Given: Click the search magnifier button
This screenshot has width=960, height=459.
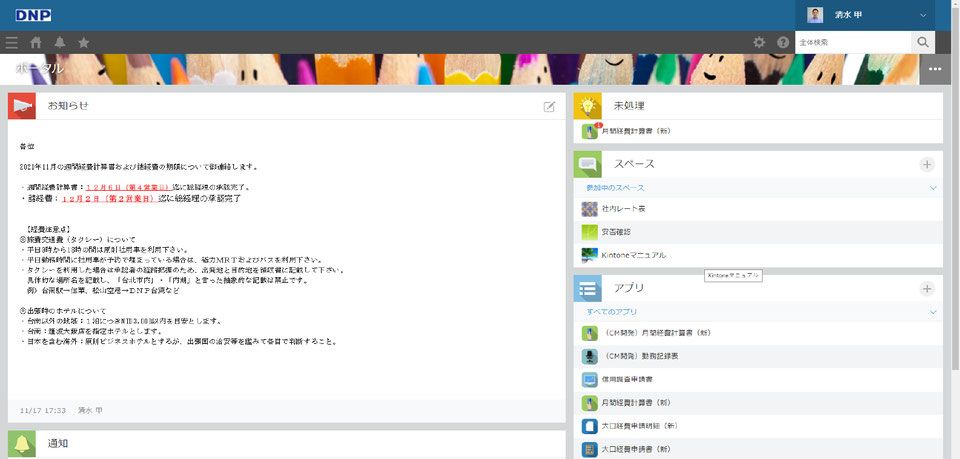Looking at the screenshot, I should coord(923,43).
